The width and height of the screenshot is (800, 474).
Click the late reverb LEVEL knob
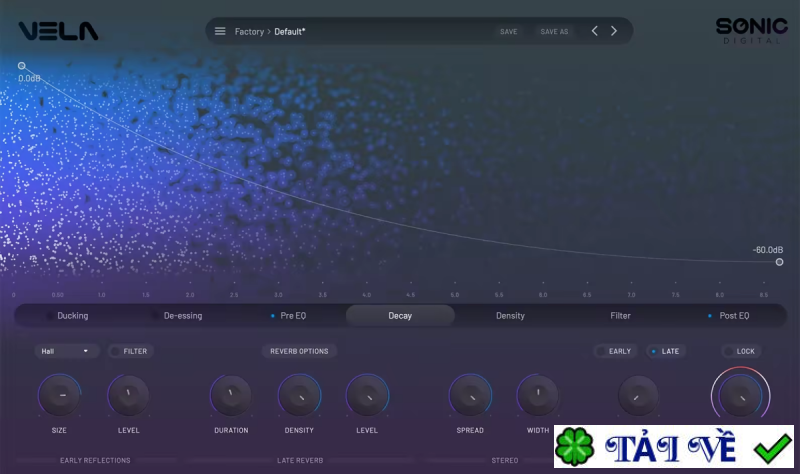[x=367, y=395]
